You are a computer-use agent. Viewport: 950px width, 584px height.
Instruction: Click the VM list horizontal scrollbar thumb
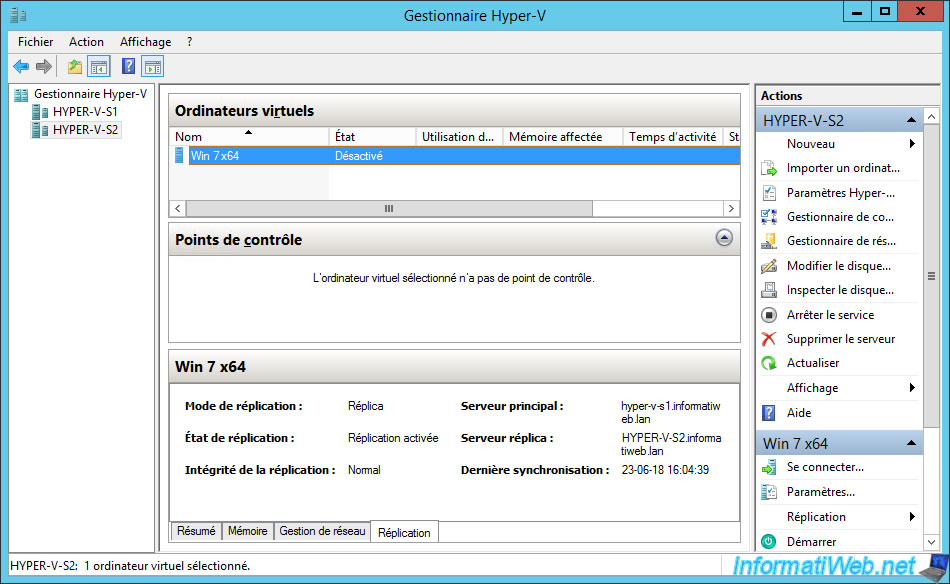389,208
